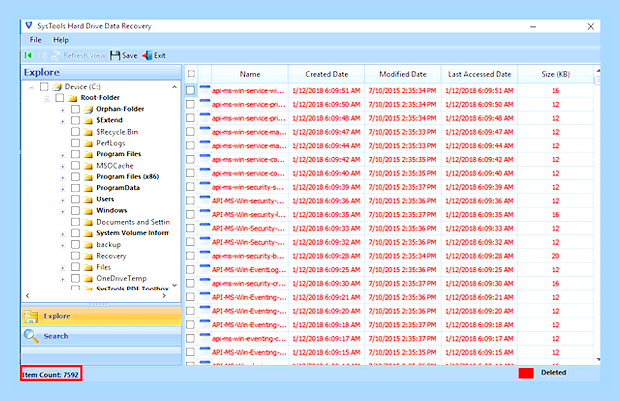Expand the OneDriveTemp node
620x401 pixels.
click(62, 280)
